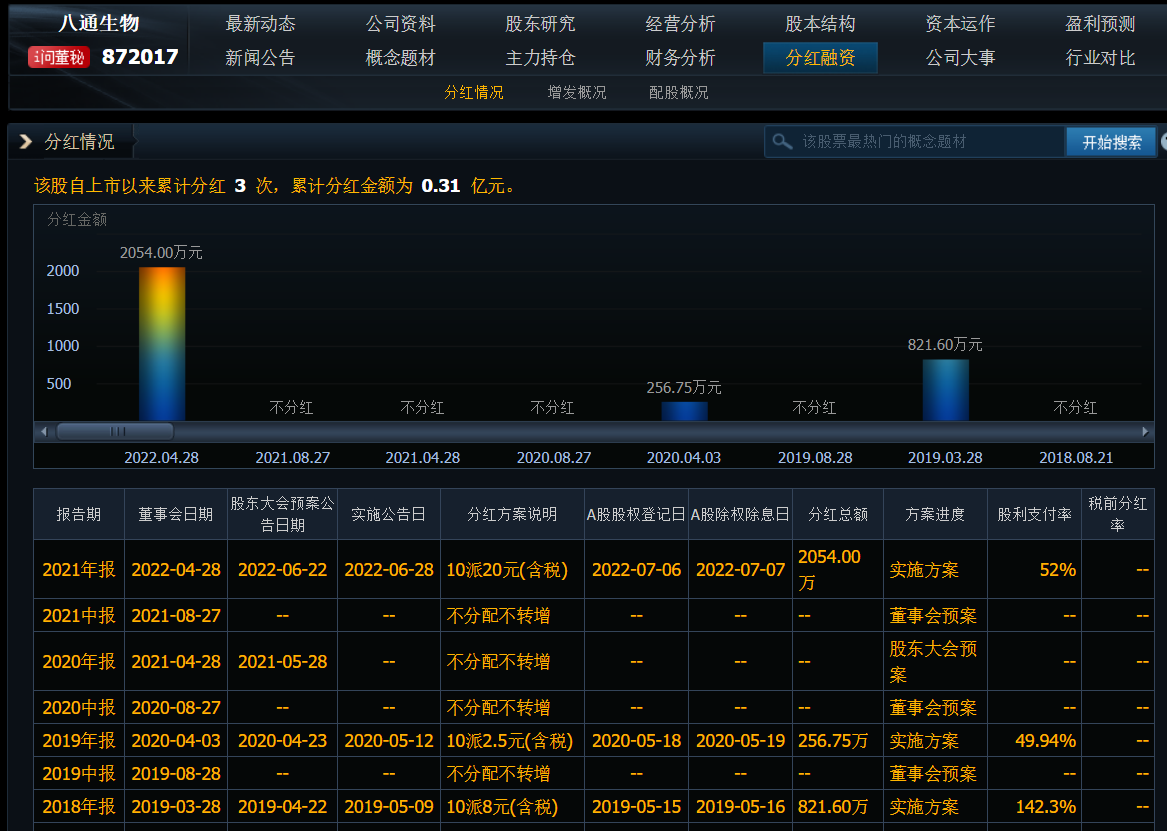
Task: Select the 2020中报 row cell
Action: point(79,708)
